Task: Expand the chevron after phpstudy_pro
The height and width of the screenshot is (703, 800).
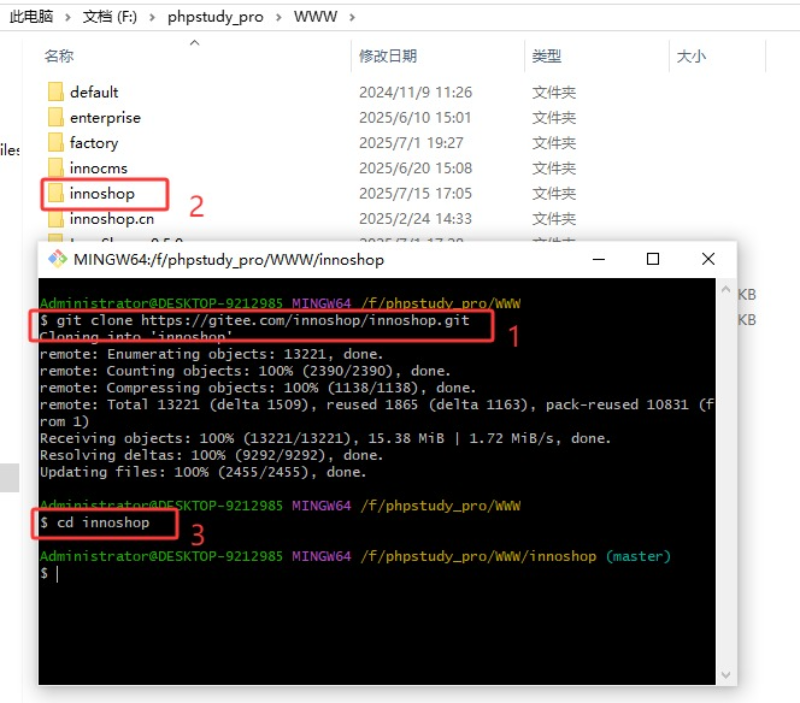Action: click(x=279, y=17)
